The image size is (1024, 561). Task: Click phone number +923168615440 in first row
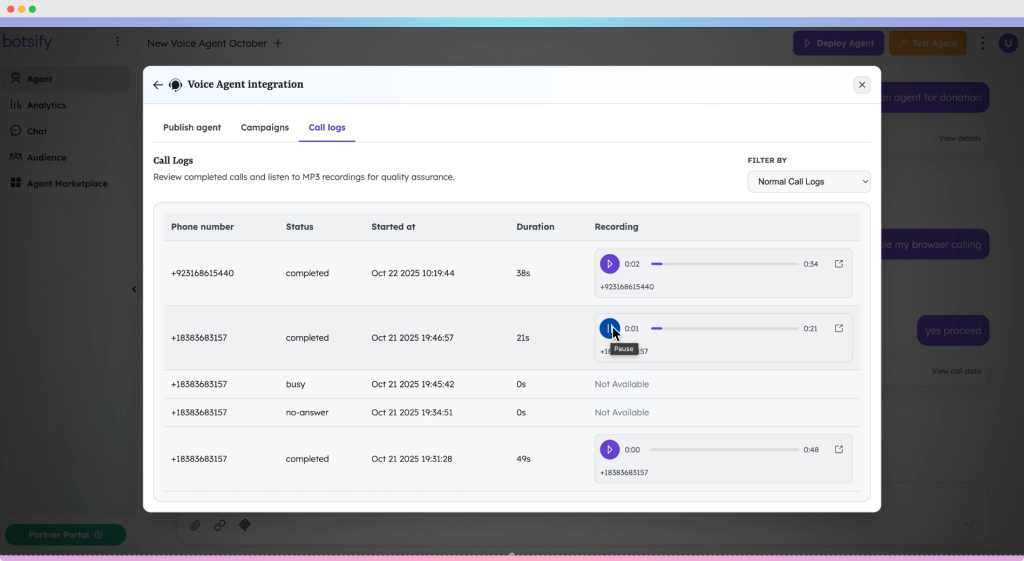click(202, 273)
